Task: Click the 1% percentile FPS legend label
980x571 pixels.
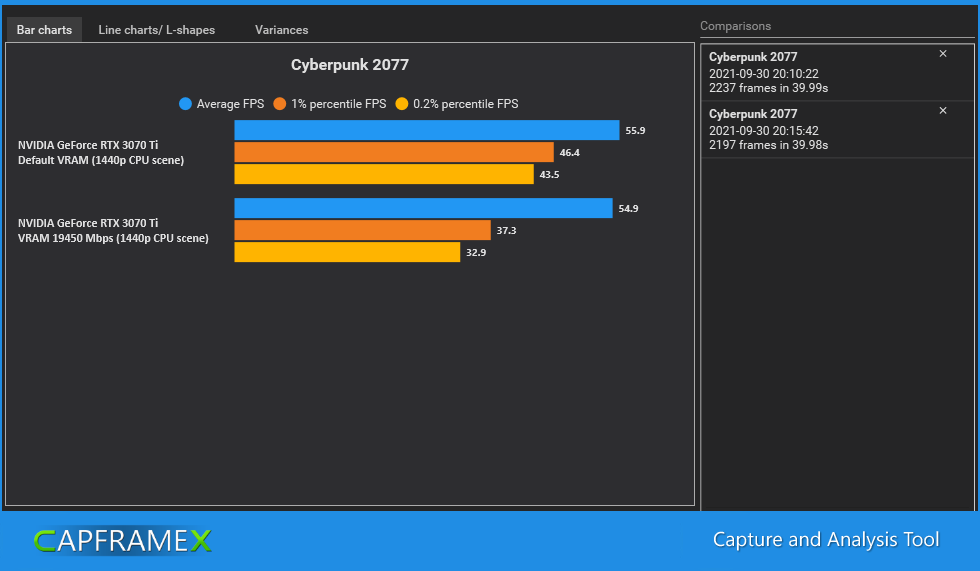Action: pyautogui.click(x=339, y=104)
